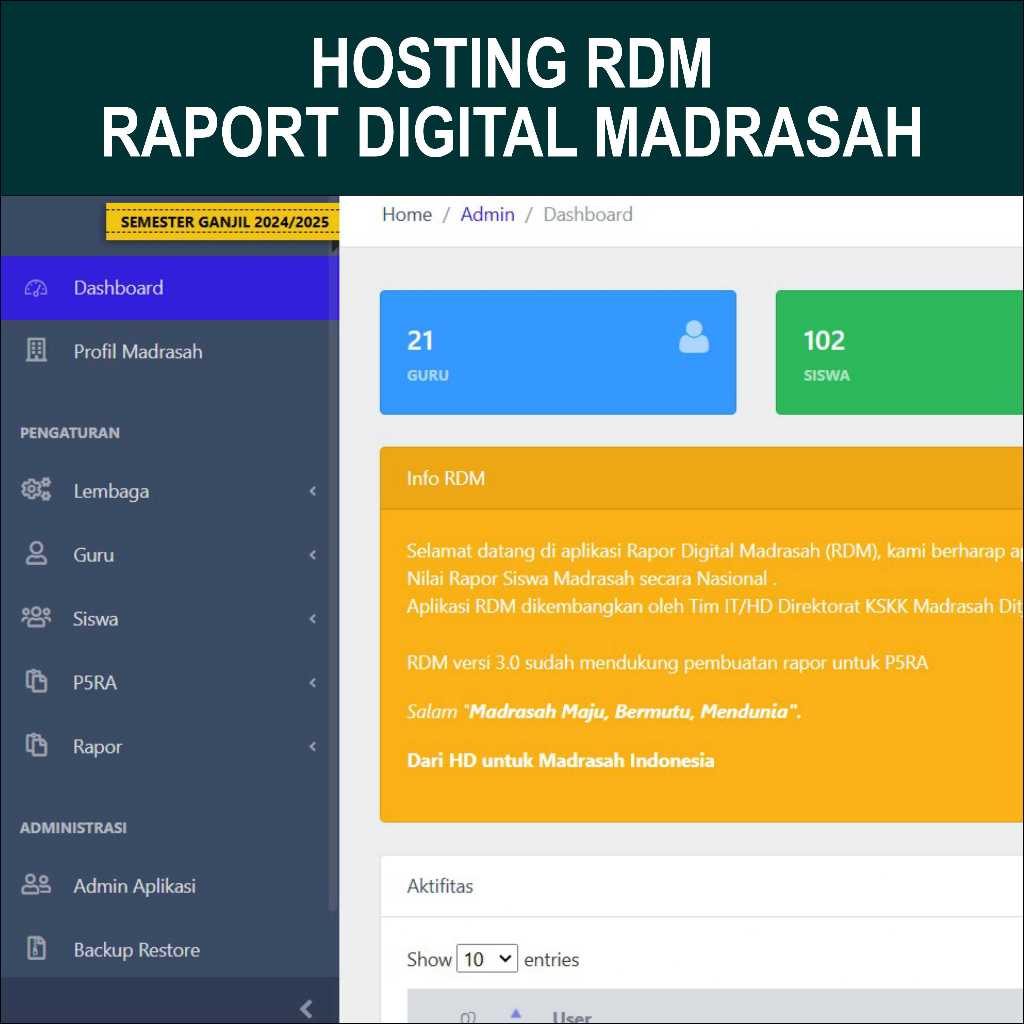
Task: Expand the Siswa submenu chevron
Action: tap(312, 619)
